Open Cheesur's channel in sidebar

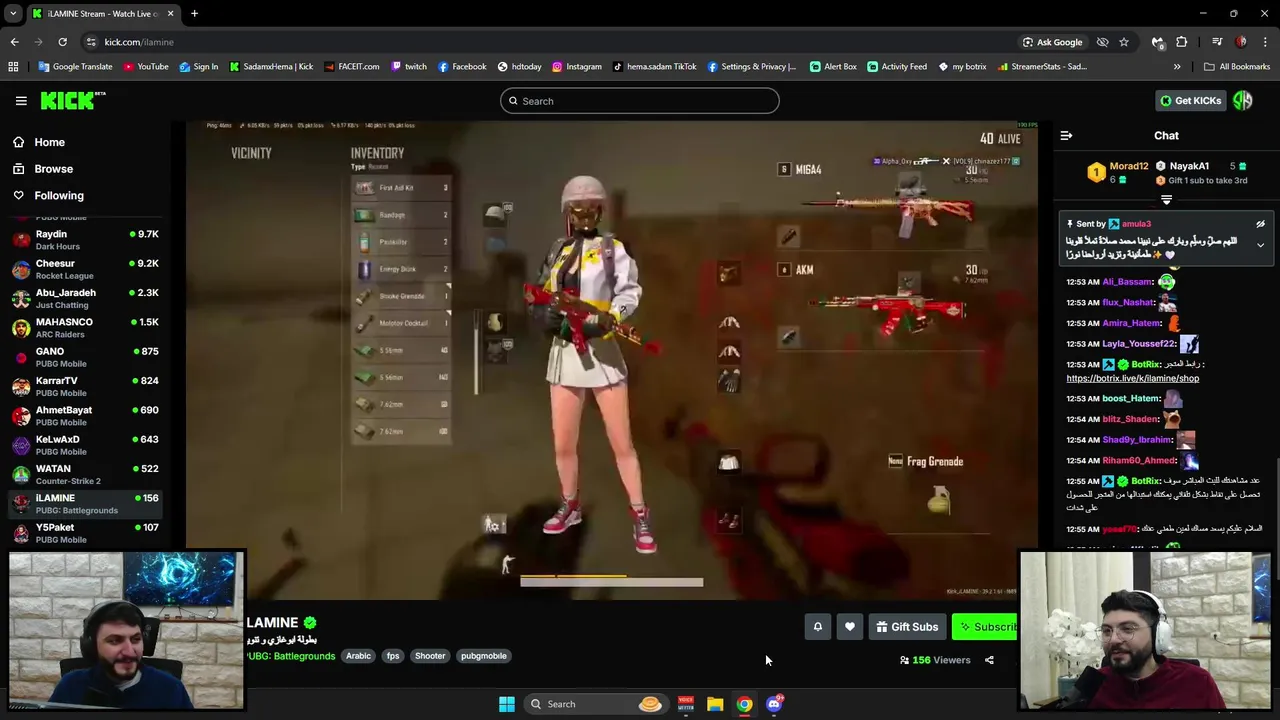coord(86,269)
